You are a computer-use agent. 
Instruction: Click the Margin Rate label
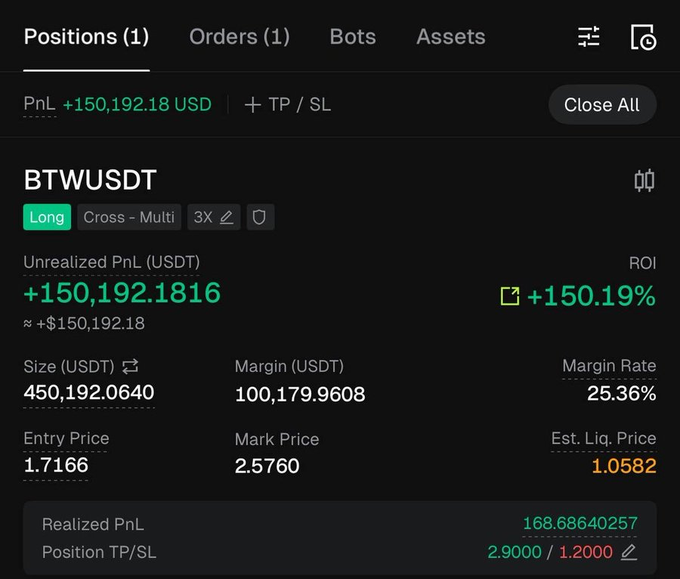point(609,366)
